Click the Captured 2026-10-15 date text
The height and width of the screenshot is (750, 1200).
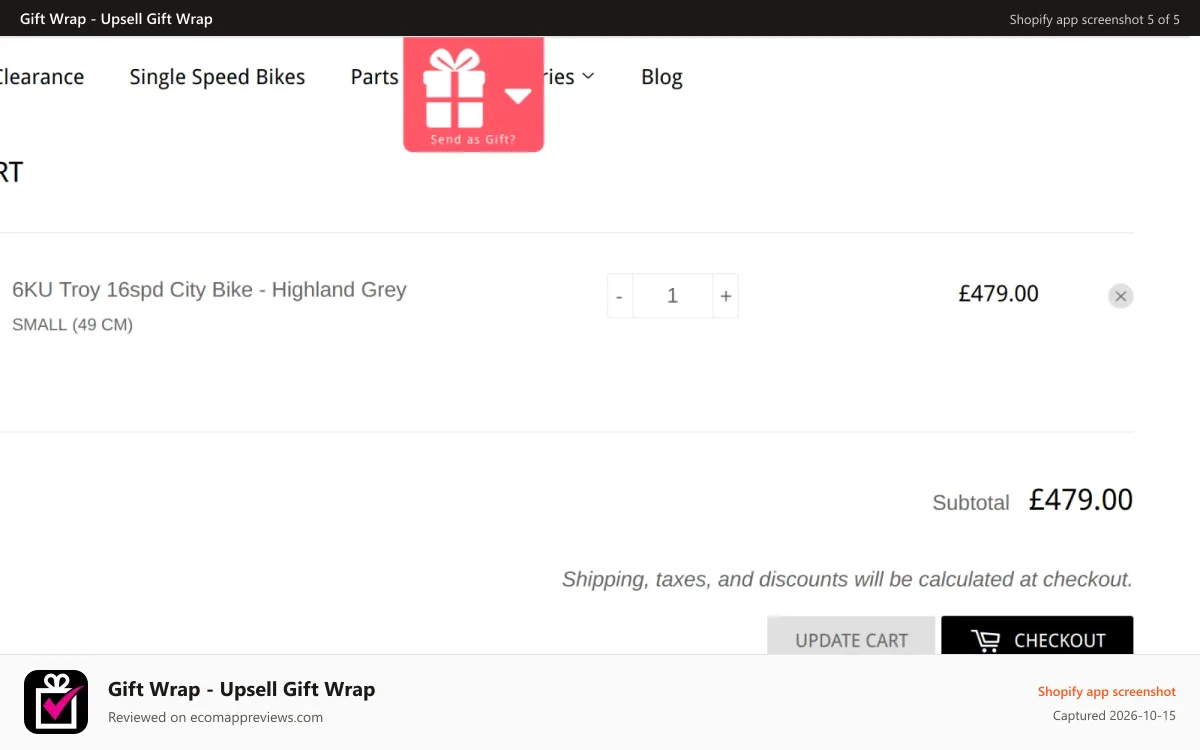click(1114, 716)
